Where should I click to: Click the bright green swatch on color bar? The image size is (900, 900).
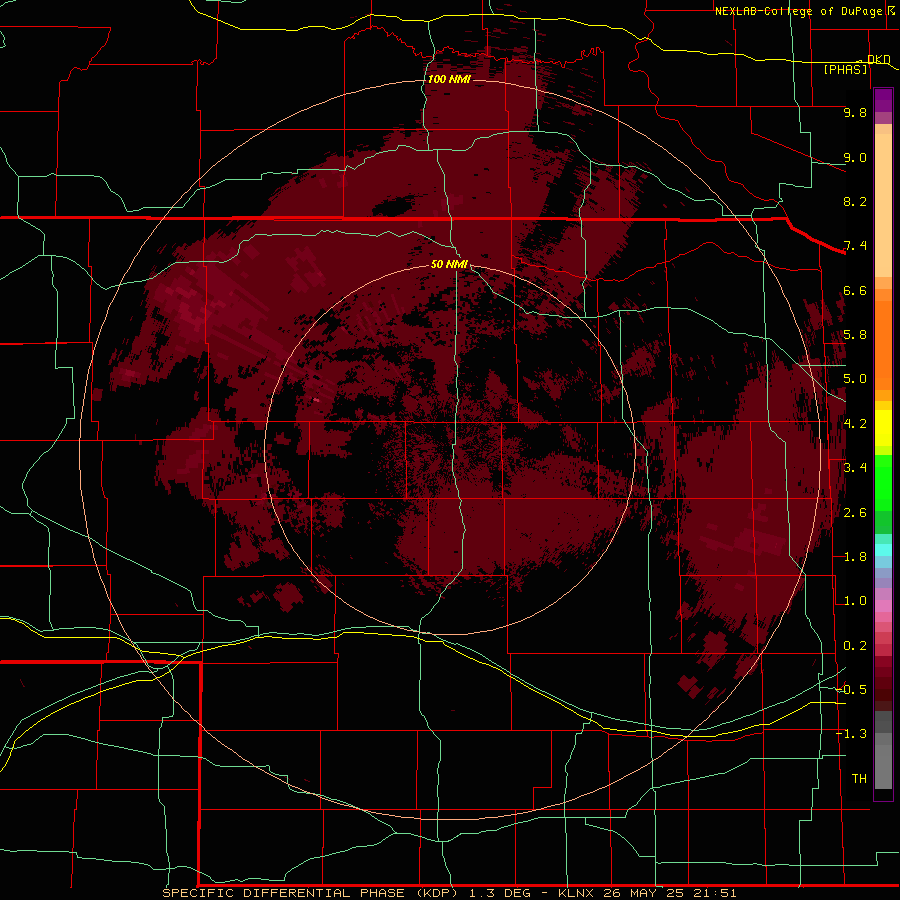[x=883, y=483]
